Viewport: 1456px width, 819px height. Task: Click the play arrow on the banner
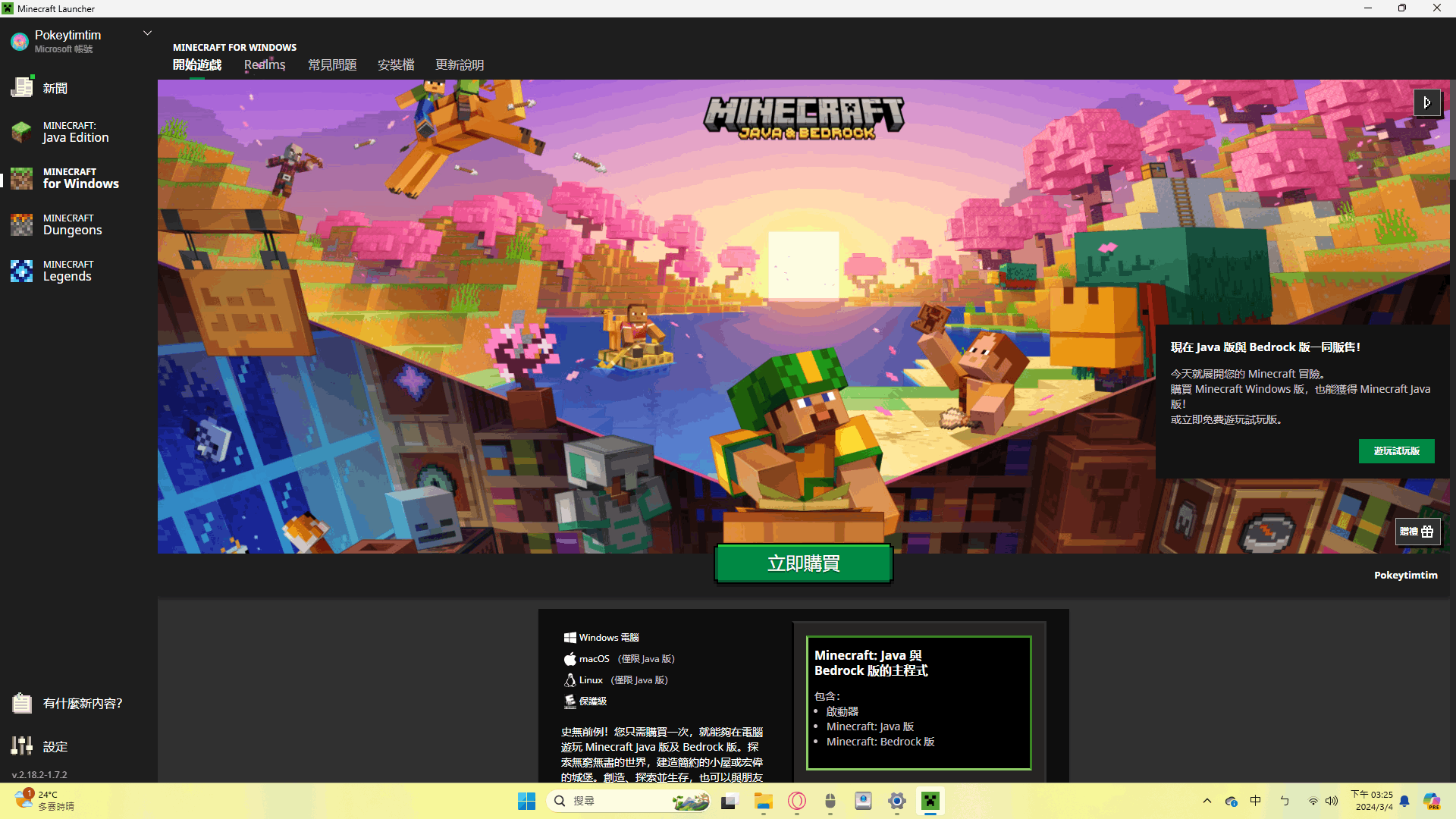pos(1426,102)
